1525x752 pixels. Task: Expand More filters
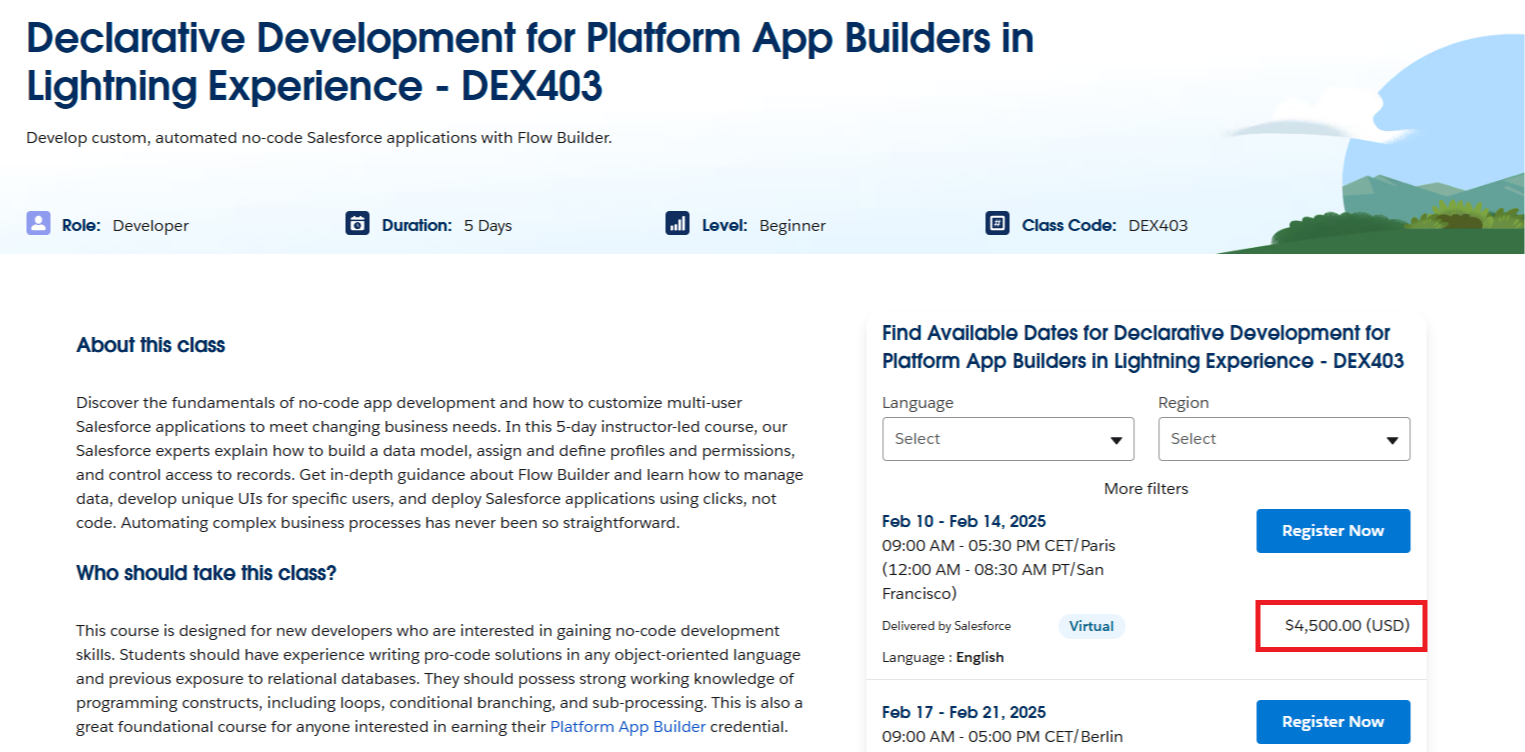1146,489
